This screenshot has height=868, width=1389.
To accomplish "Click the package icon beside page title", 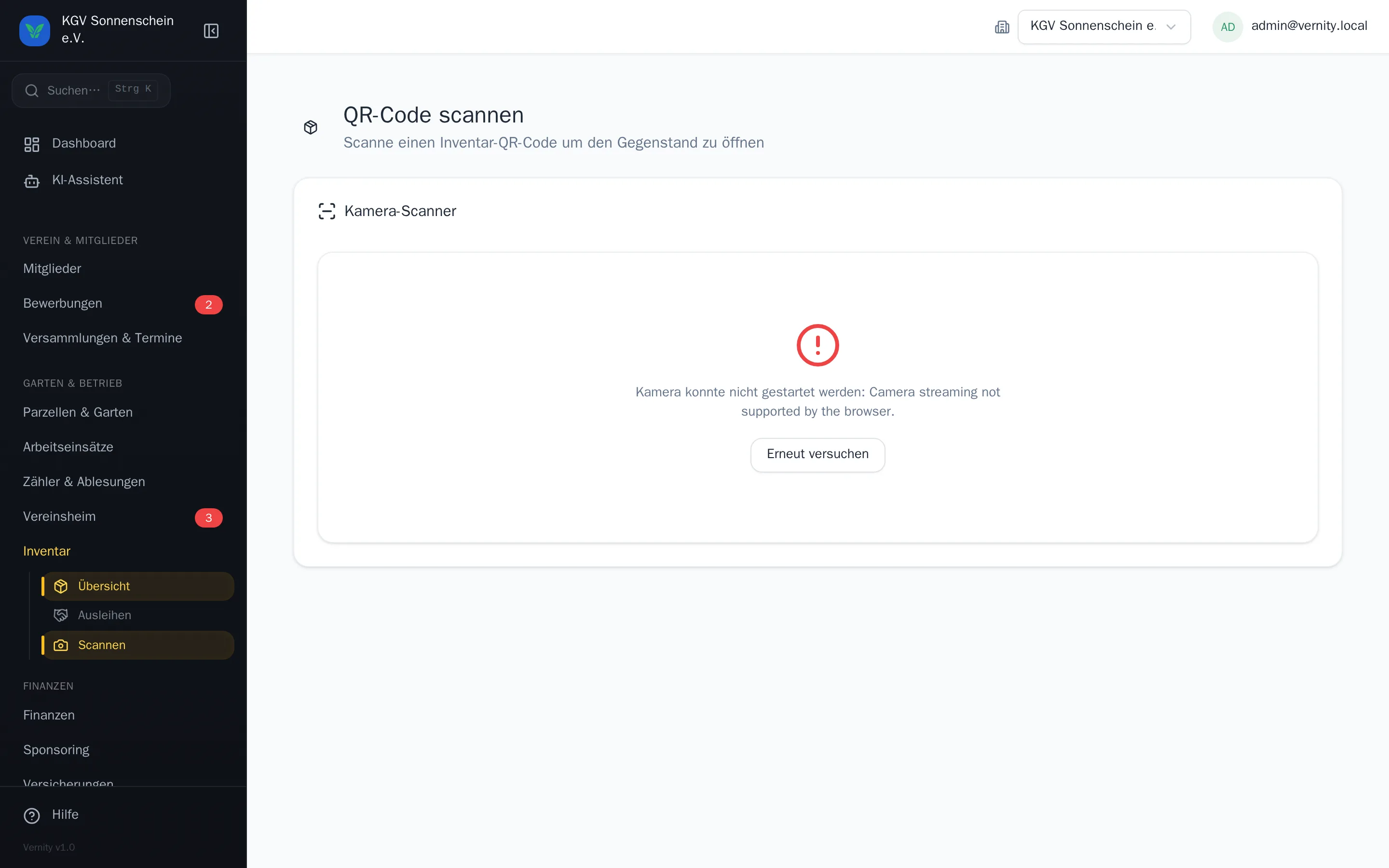I will click(x=311, y=127).
